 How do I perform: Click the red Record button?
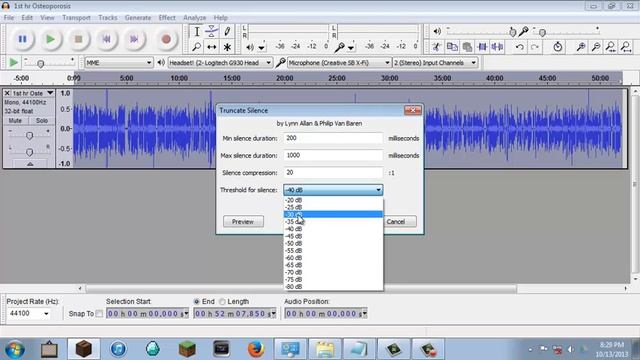(166, 39)
